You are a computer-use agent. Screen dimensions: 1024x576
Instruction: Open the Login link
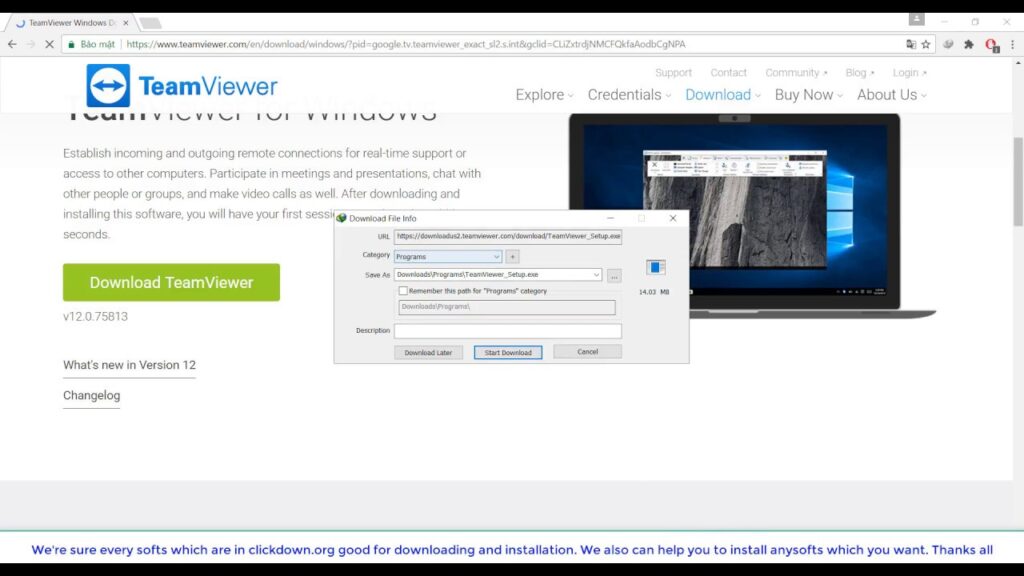tap(909, 72)
